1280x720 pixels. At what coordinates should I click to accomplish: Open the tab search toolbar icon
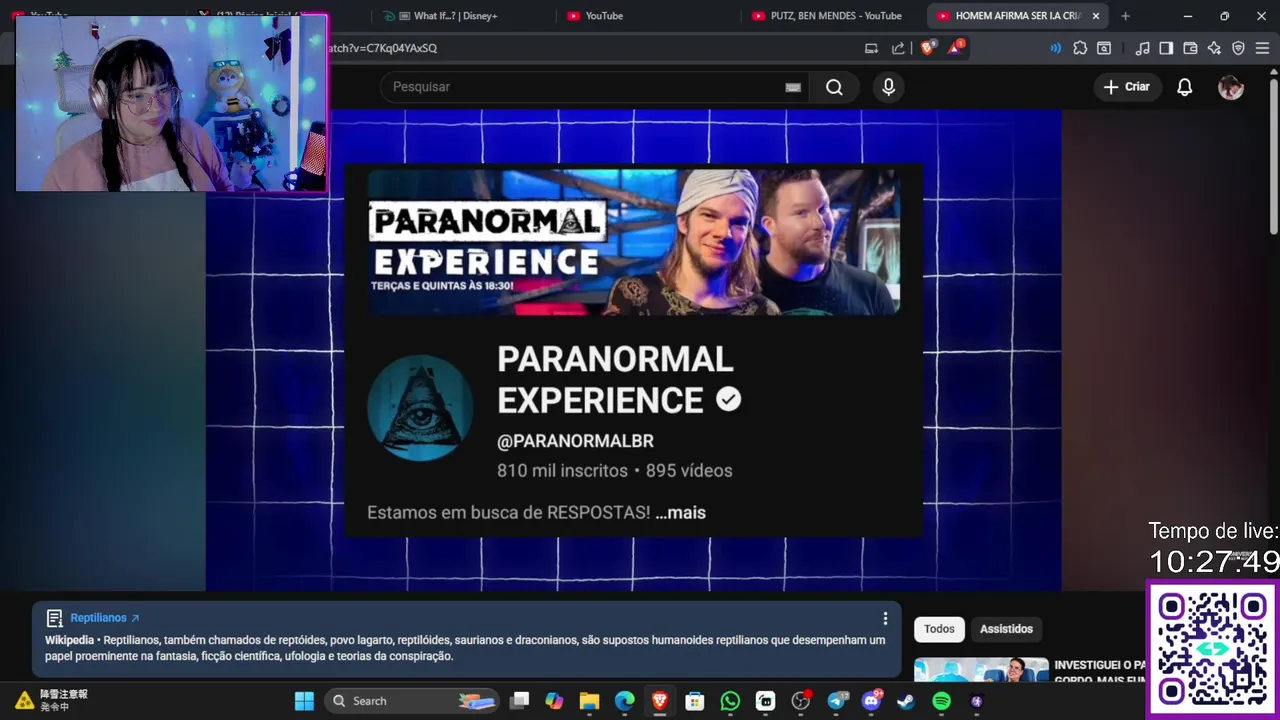tap(1104, 48)
